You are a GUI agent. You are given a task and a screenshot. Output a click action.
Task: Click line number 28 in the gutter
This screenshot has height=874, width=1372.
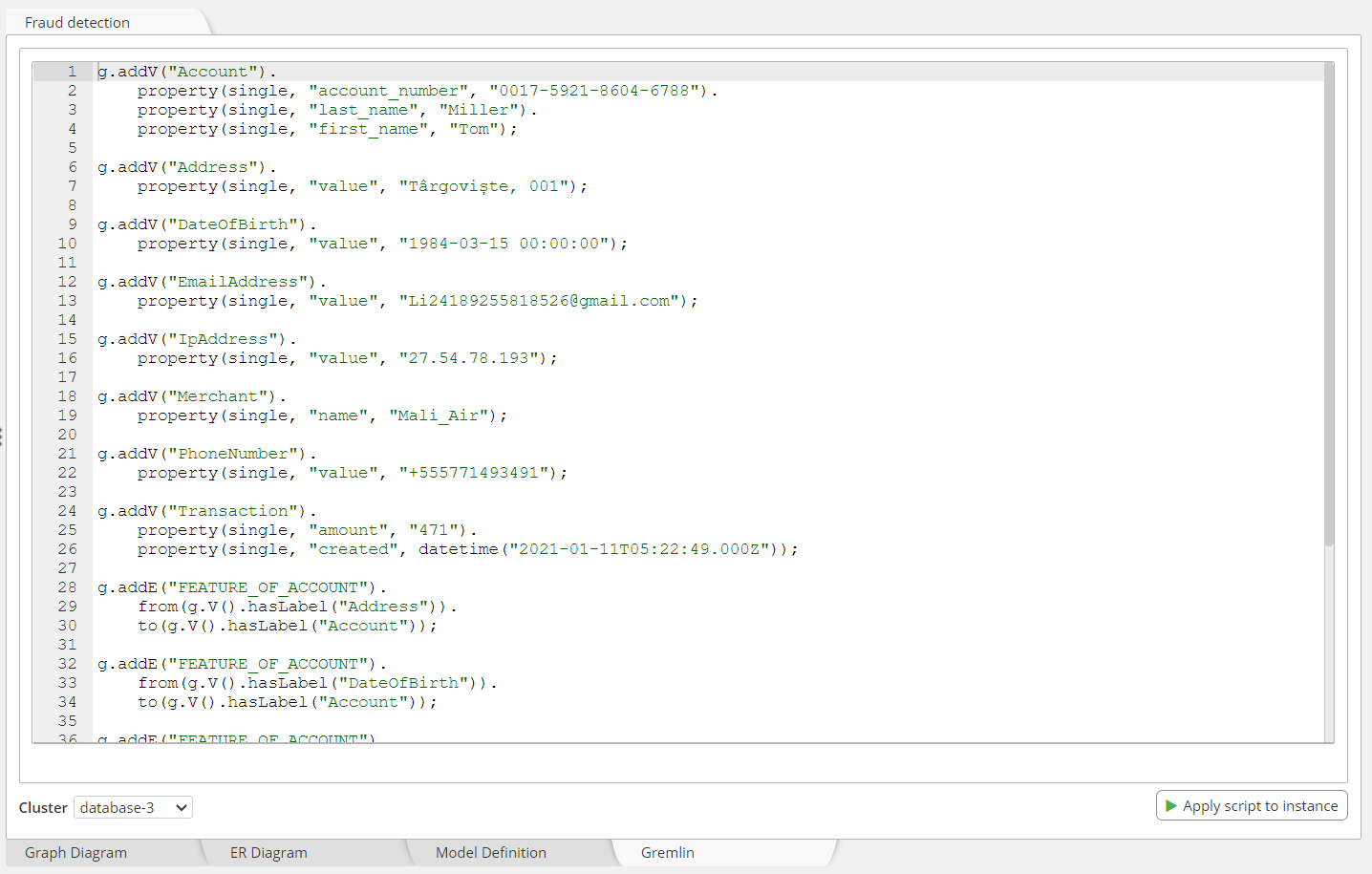[67, 587]
